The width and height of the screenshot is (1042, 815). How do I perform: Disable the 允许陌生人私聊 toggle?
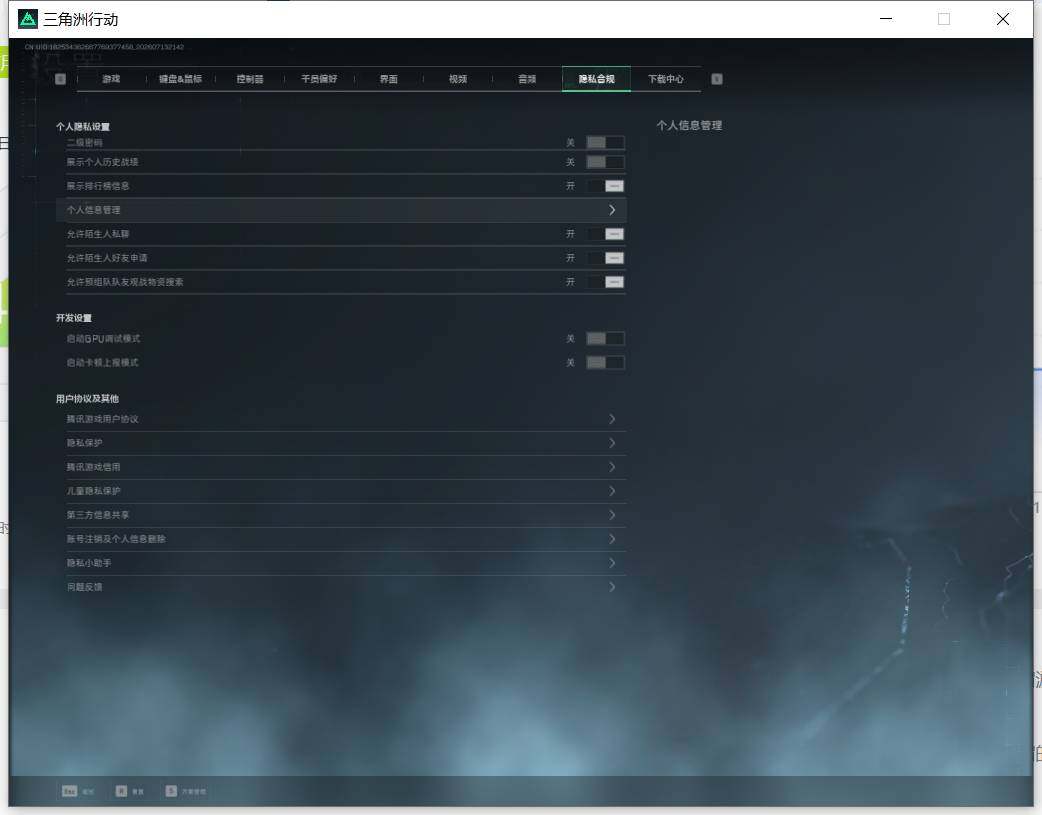coord(605,234)
